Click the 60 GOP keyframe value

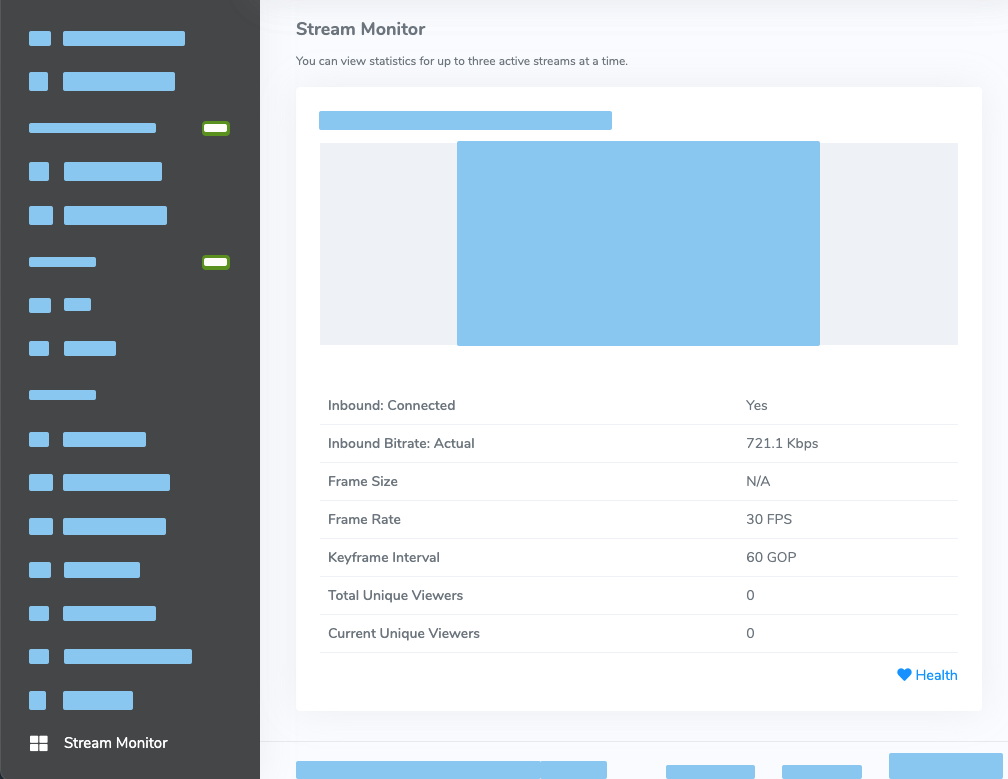pos(771,557)
